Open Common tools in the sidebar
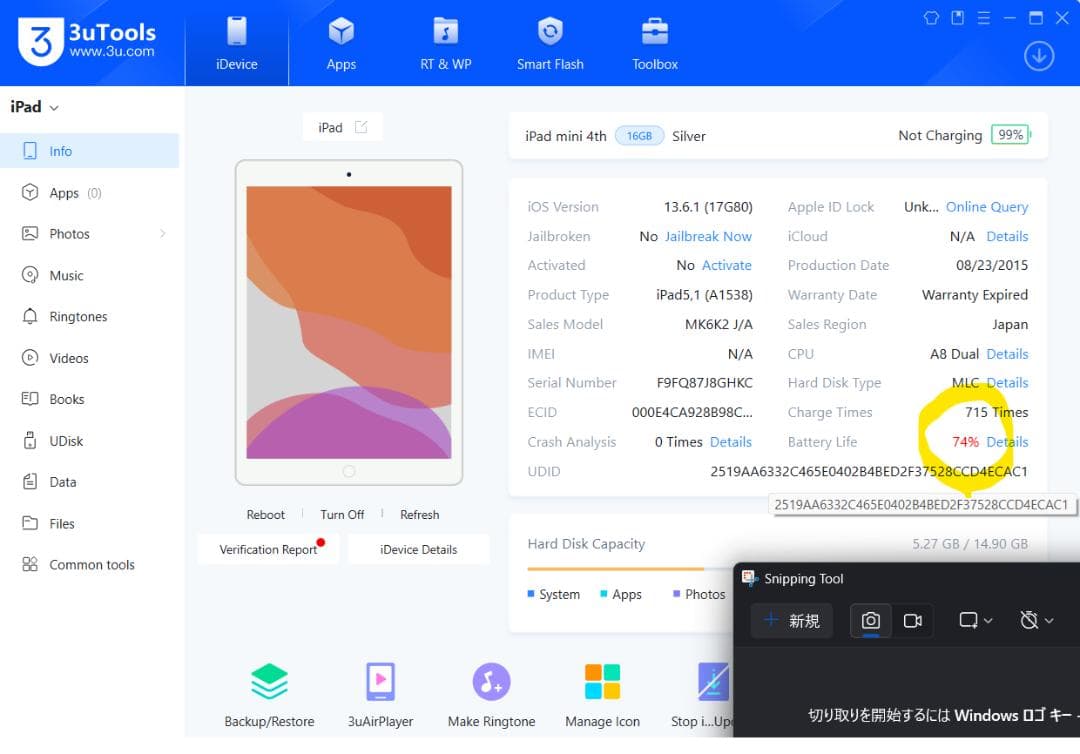The image size is (1080, 754). [x=90, y=565]
